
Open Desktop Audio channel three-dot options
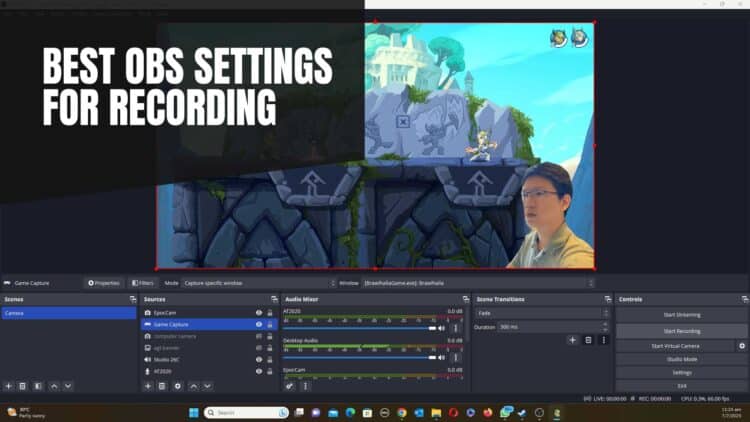(x=455, y=357)
